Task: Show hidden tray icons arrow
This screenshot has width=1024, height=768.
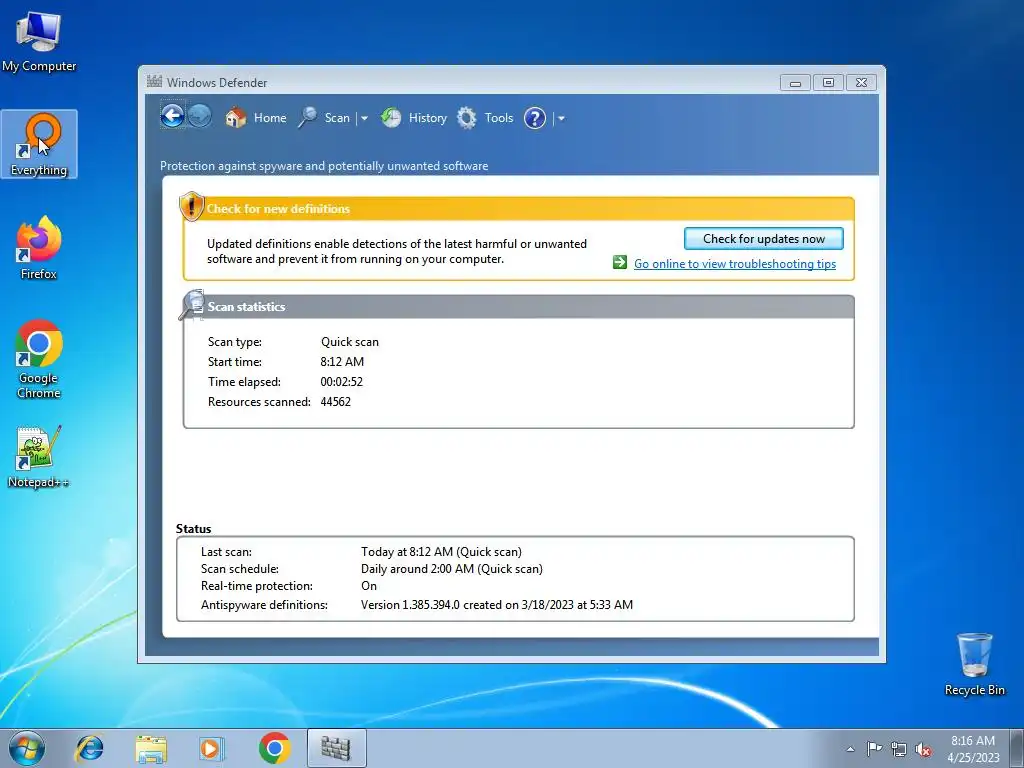Action: (850, 749)
